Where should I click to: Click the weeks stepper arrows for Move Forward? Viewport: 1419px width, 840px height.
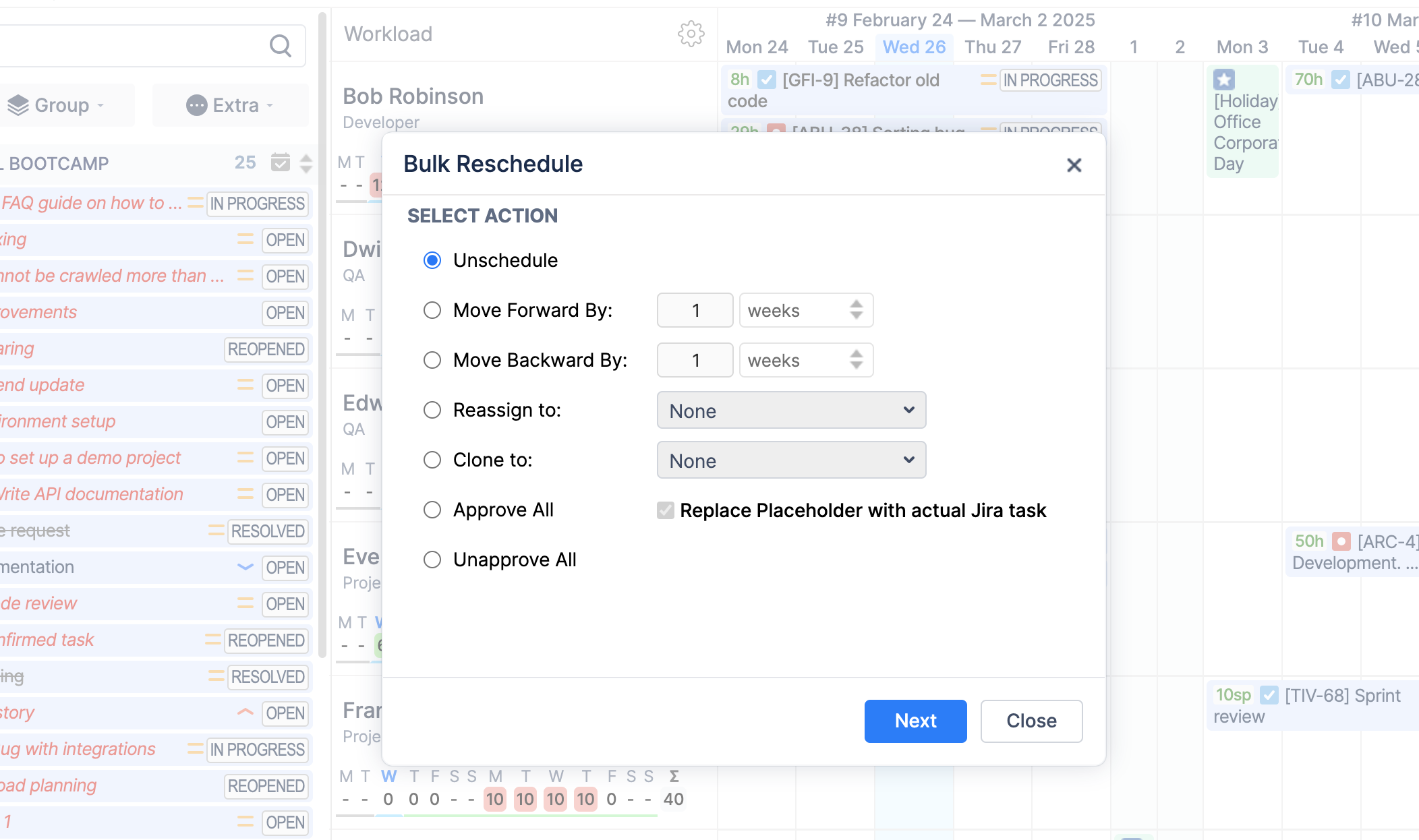coord(855,310)
